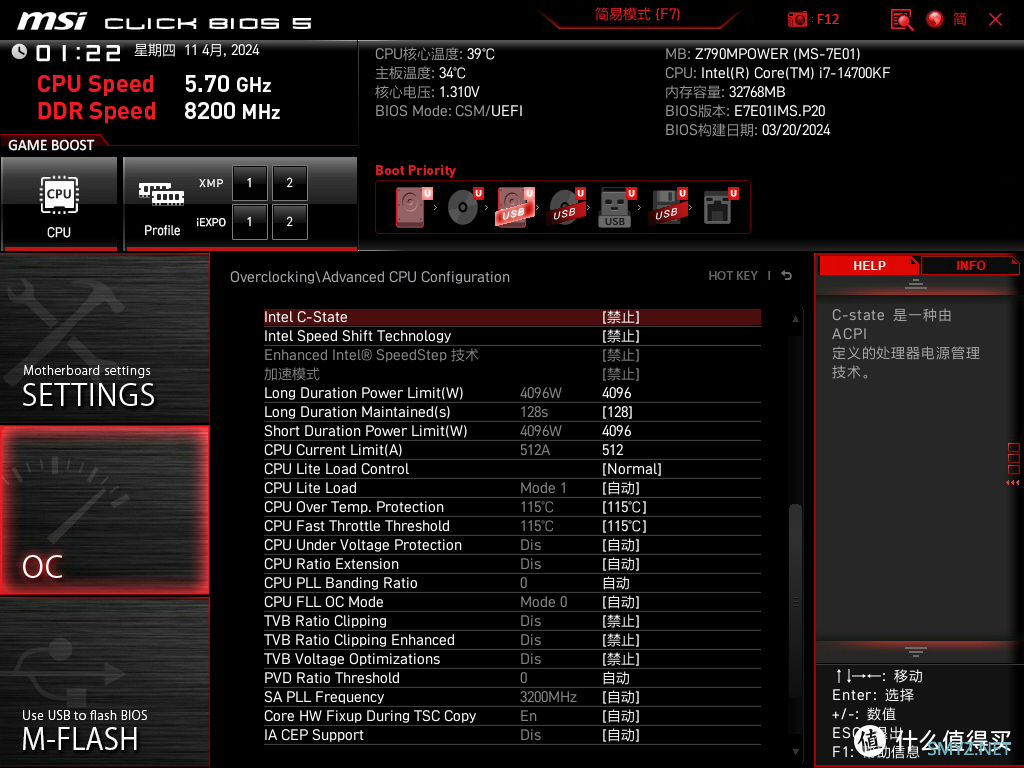Viewport: 1024px width, 768px height.
Task: Open the CPU Lite Load option
Action: pyautogui.click(x=512, y=488)
